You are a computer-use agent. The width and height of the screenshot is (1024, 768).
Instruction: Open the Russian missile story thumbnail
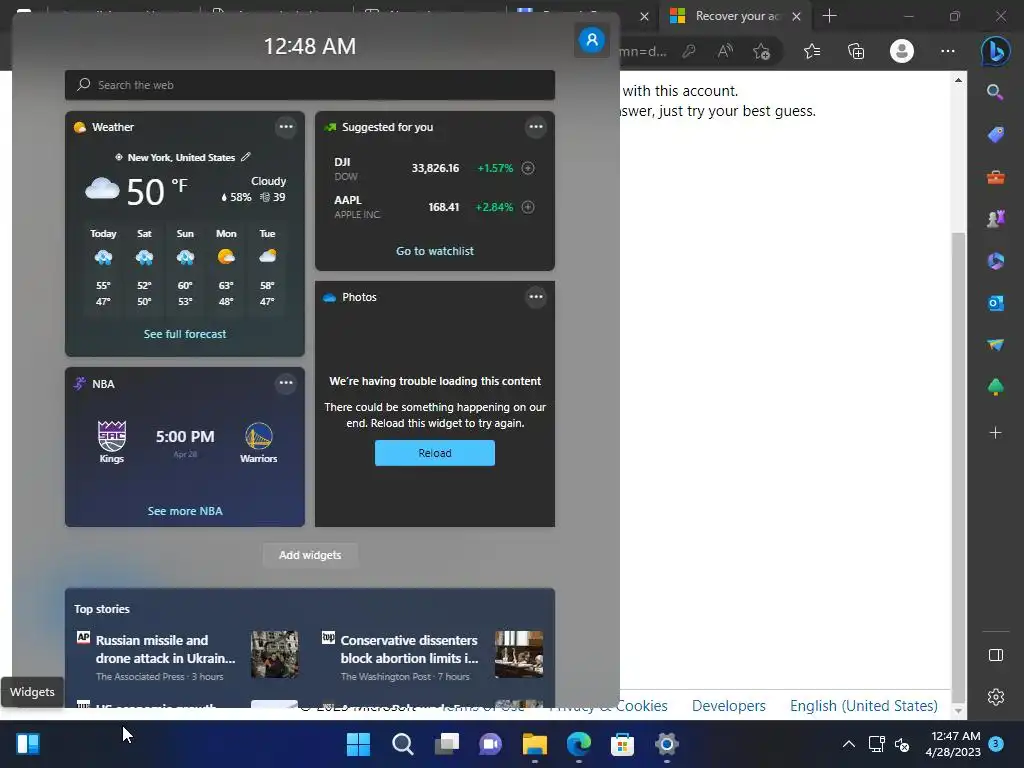tap(274, 654)
